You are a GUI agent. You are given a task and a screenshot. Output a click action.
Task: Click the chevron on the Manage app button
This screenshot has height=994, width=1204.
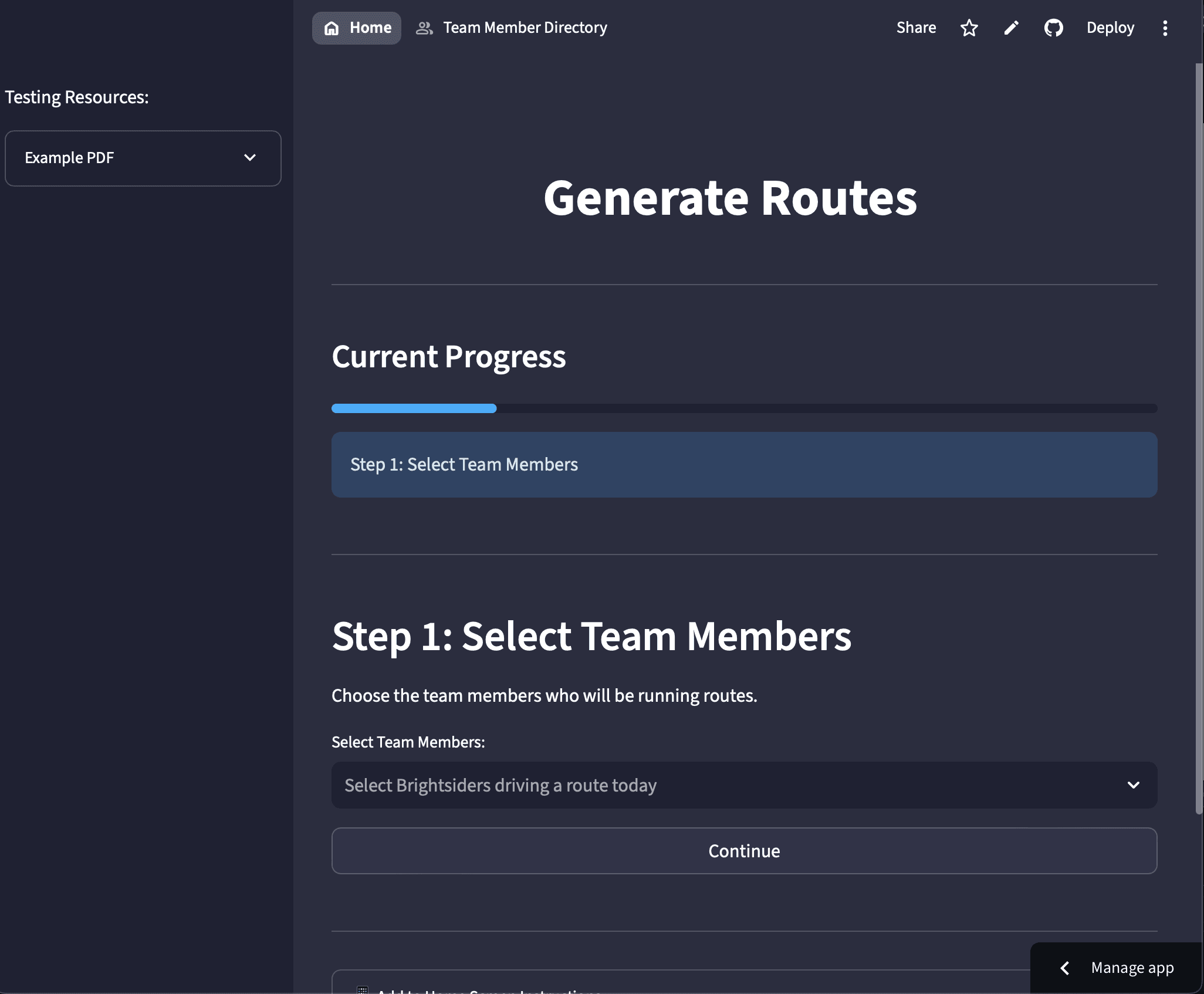(1066, 968)
